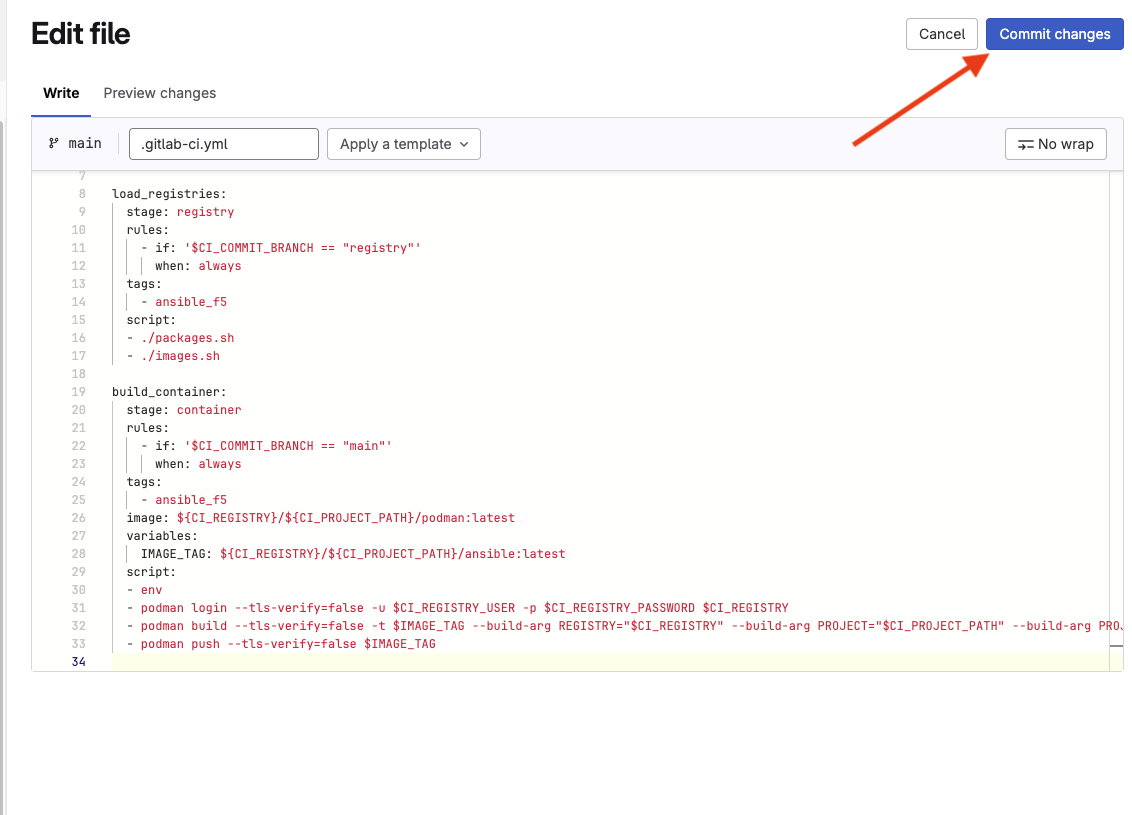Click 'tags:' on line 13
The image size is (1132, 815).
144,284
